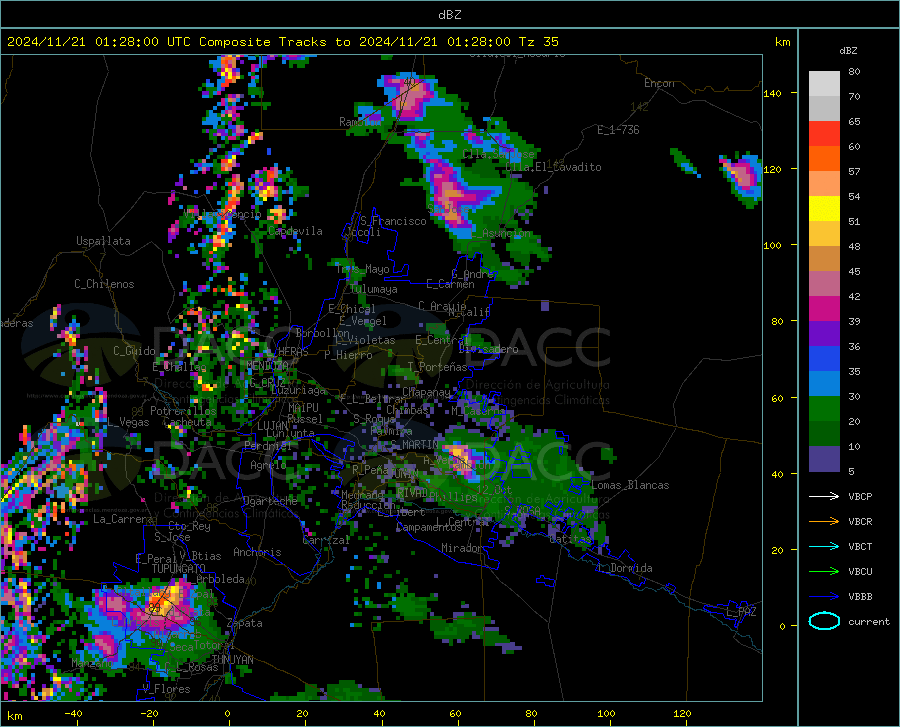Click the LUJAN map label
Screen dimensions: 900x727
272,426
